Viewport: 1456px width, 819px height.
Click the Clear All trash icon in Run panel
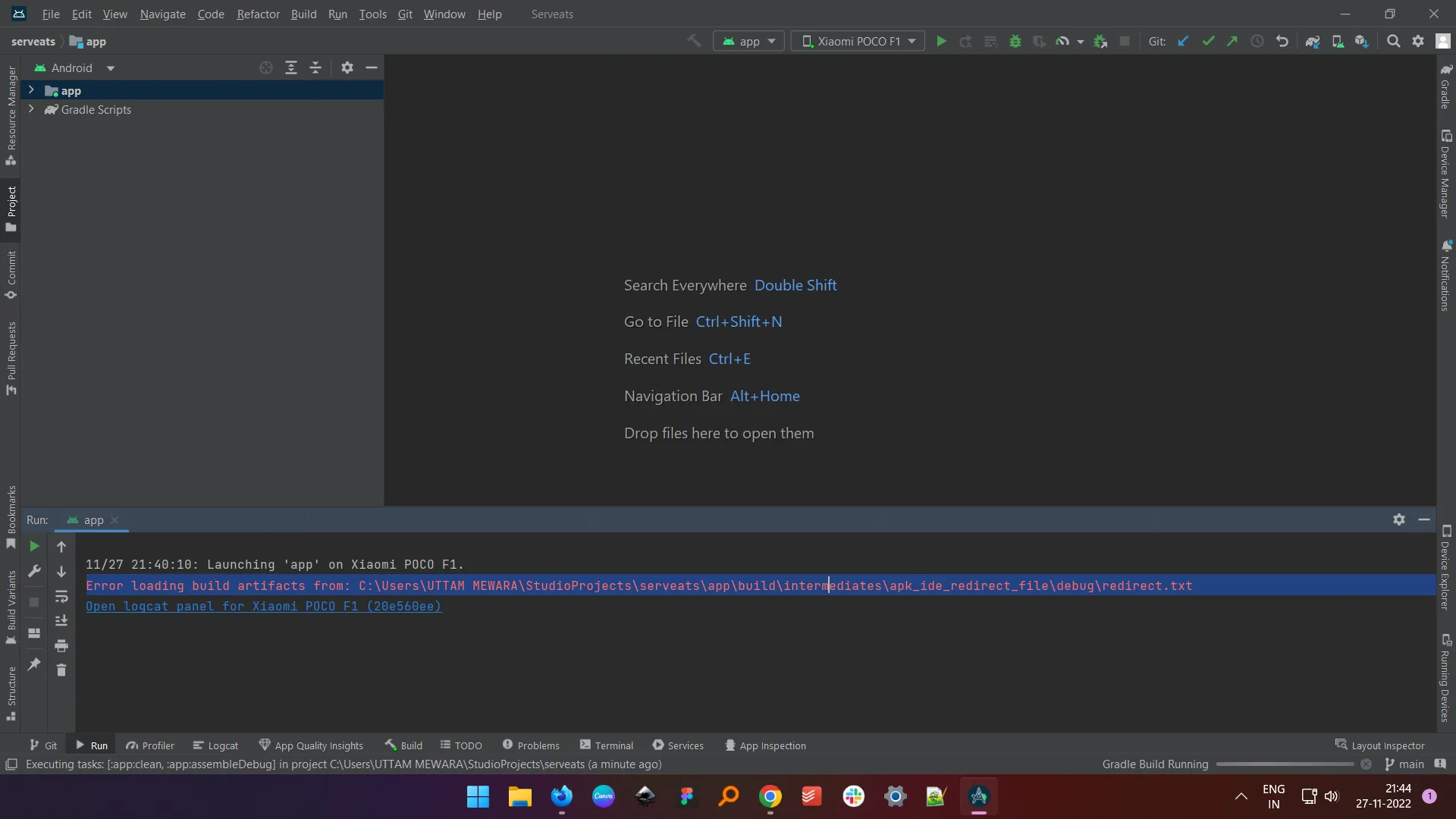click(x=61, y=670)
